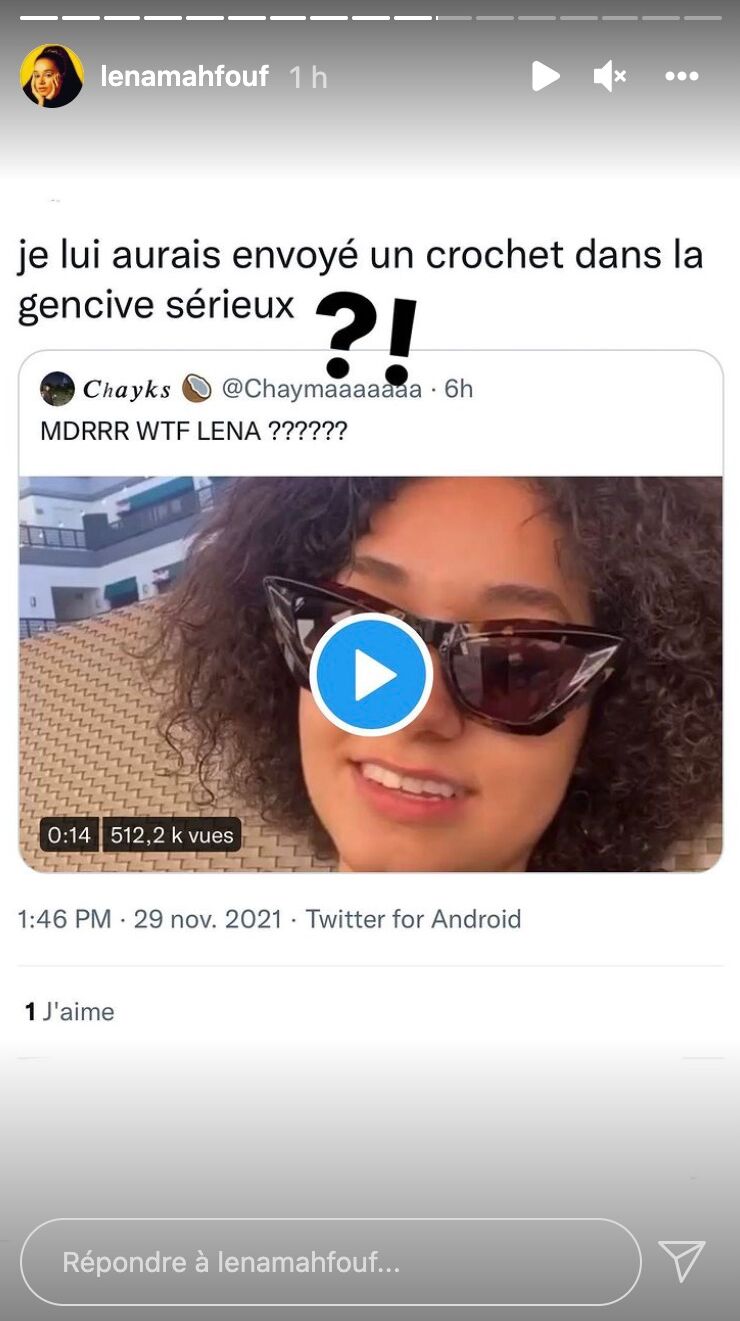This screenshot has width=740, height=1321.
Task: Open the @Chaymaaaaaaa handle
Action: 321,389
